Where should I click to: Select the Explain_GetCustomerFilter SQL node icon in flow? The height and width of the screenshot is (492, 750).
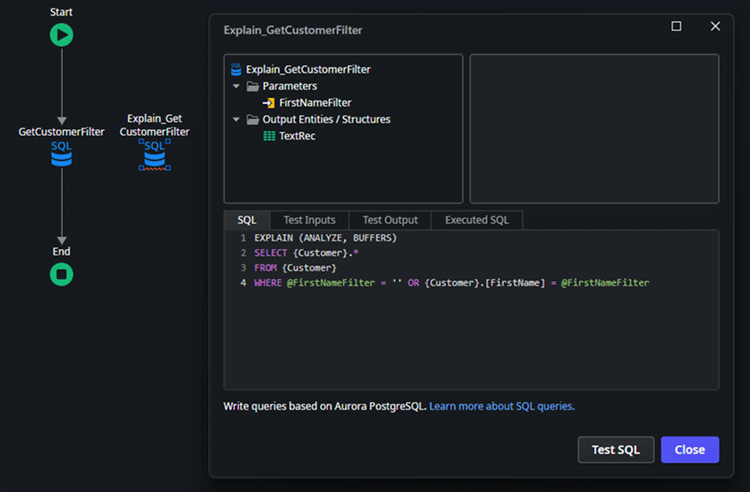click(x=154, y=154)
